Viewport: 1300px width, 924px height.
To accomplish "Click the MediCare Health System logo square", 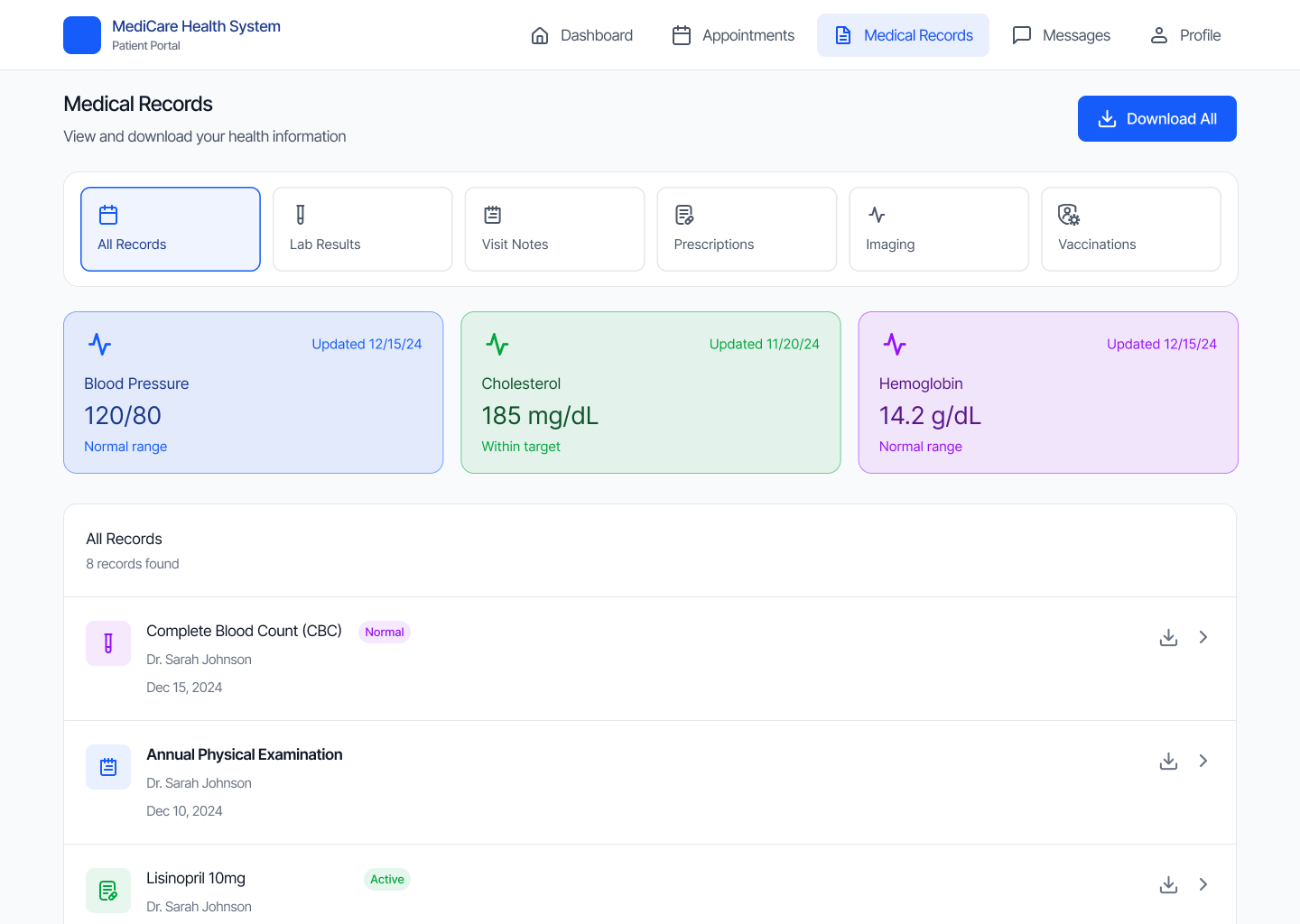I will (x=82, y=35).
